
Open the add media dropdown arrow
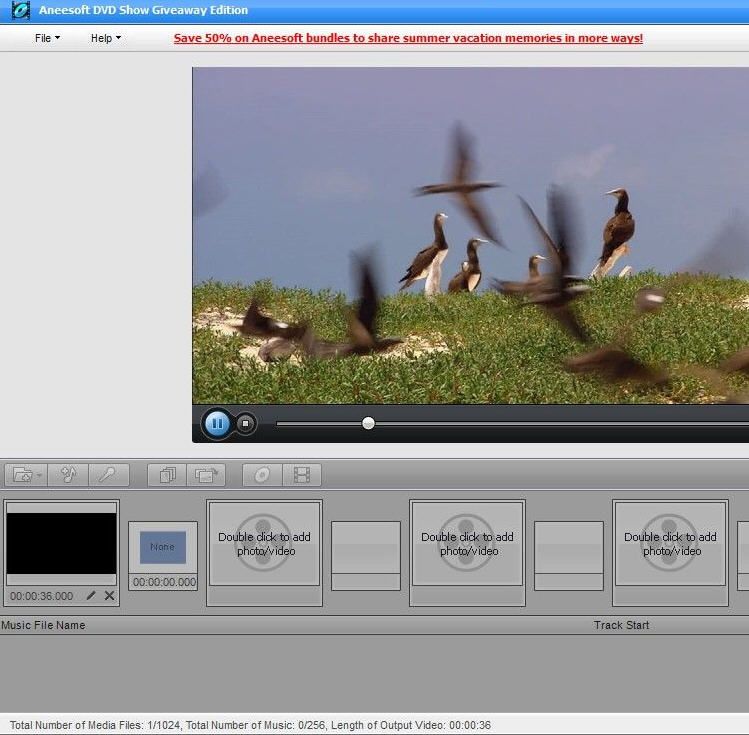point(39,476)
